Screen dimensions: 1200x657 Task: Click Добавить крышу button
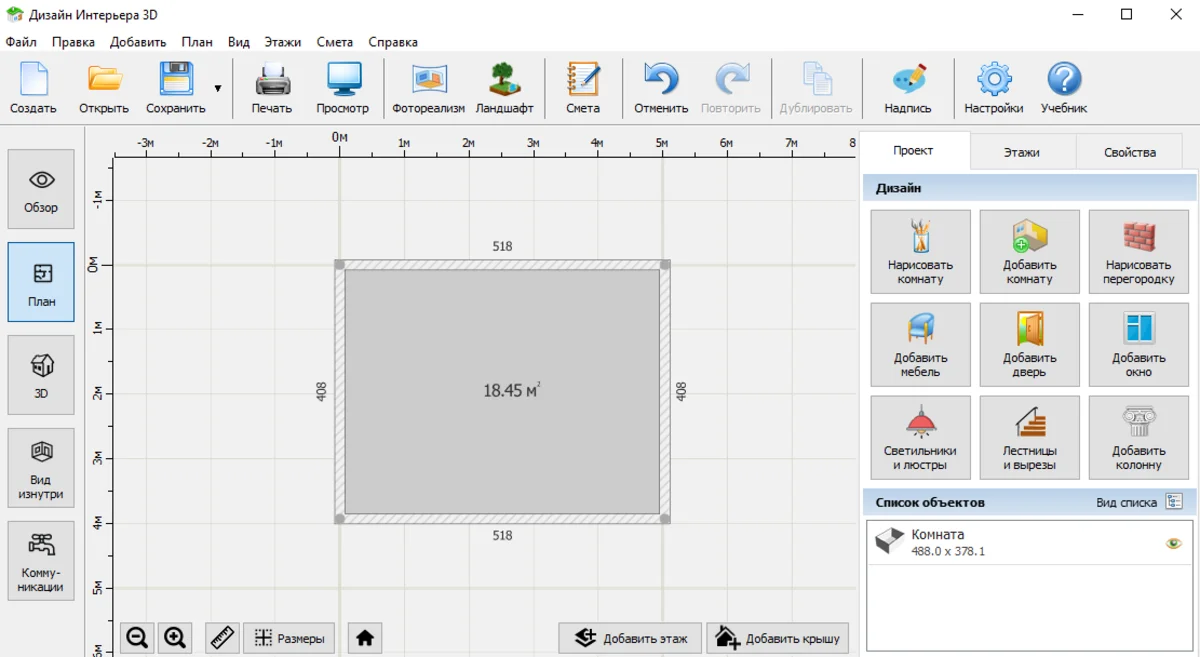click(x=778, y=638)
